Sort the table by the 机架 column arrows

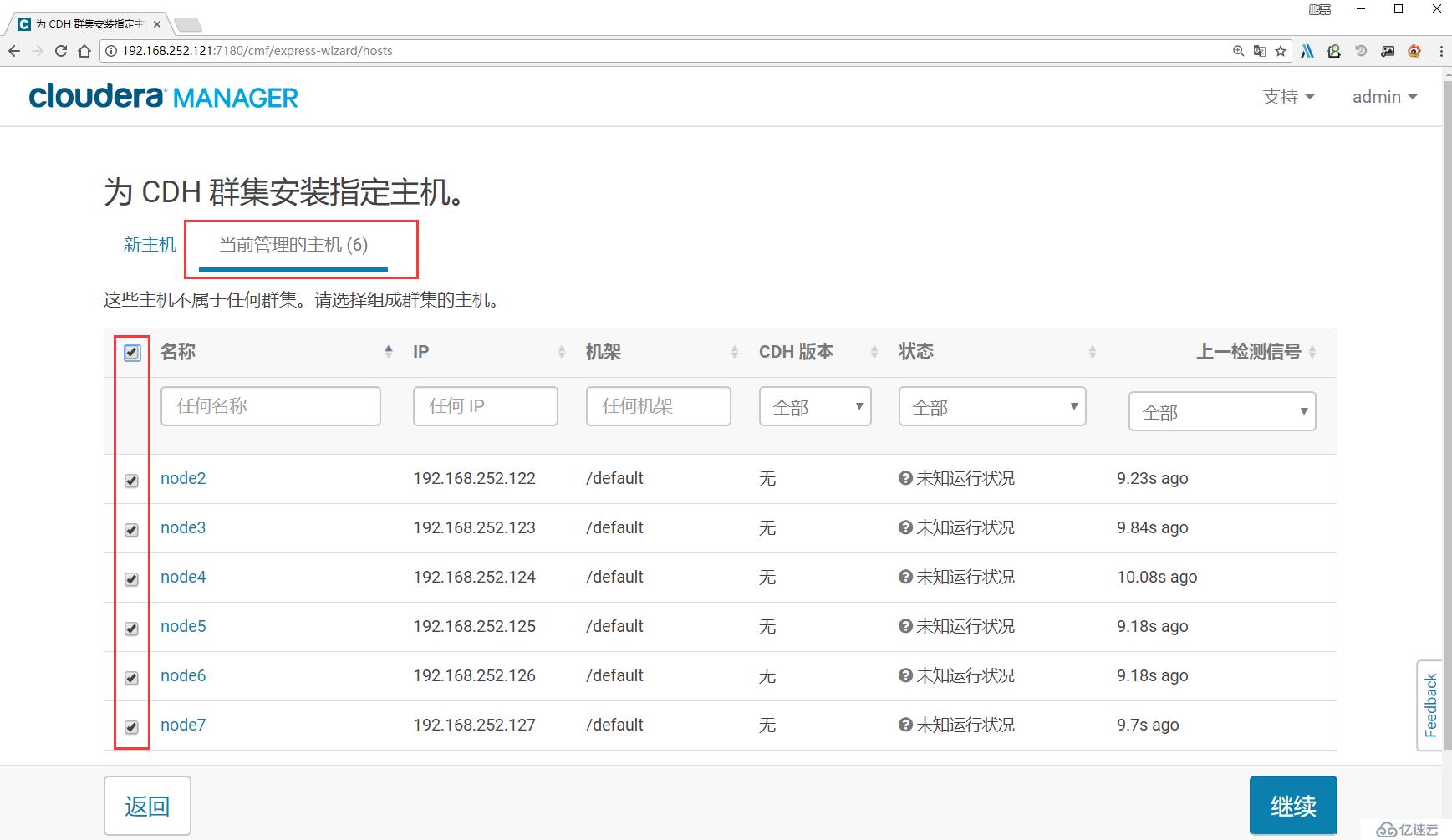(x=735, y=352)
